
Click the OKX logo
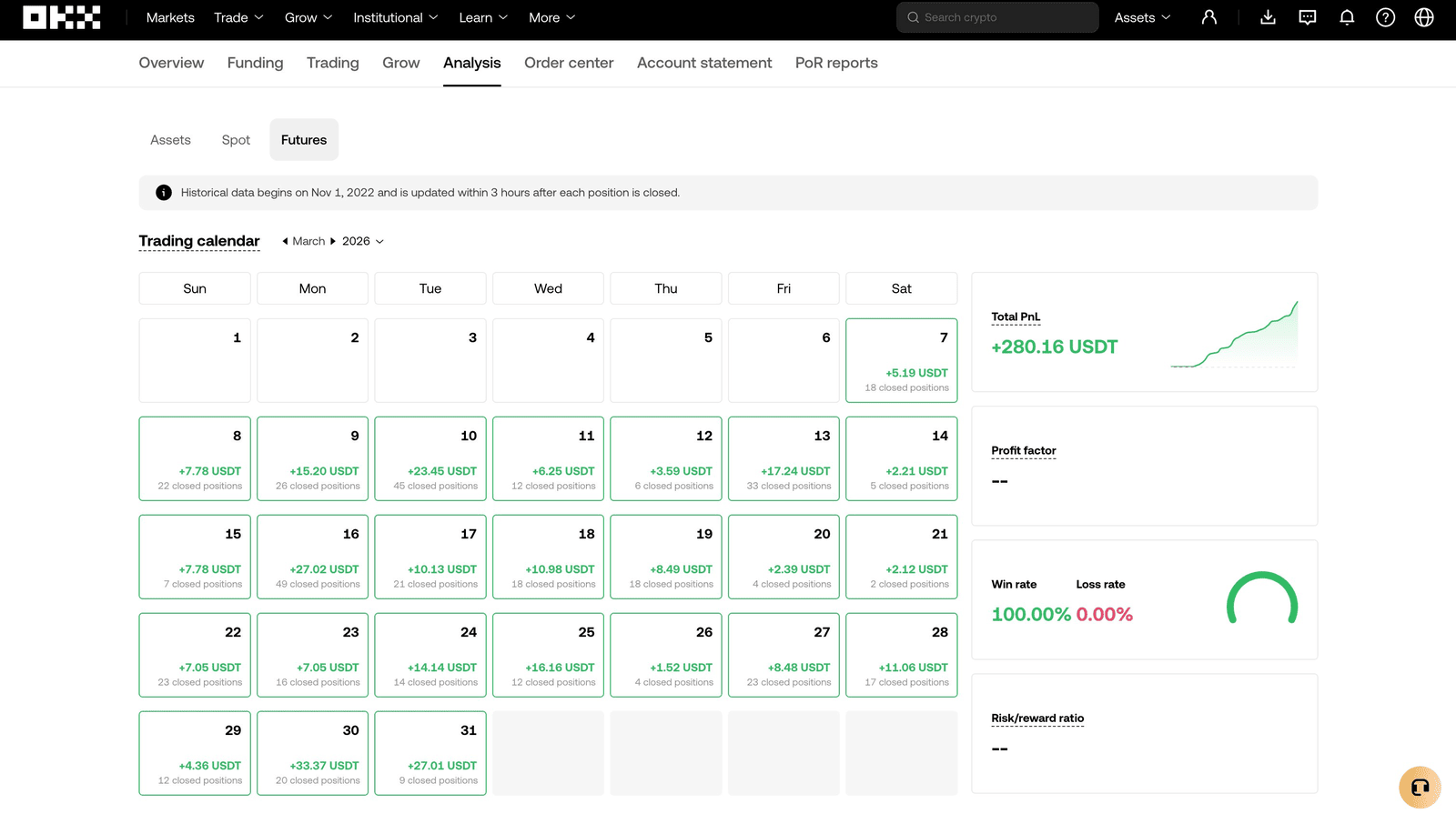coord(62,17)
